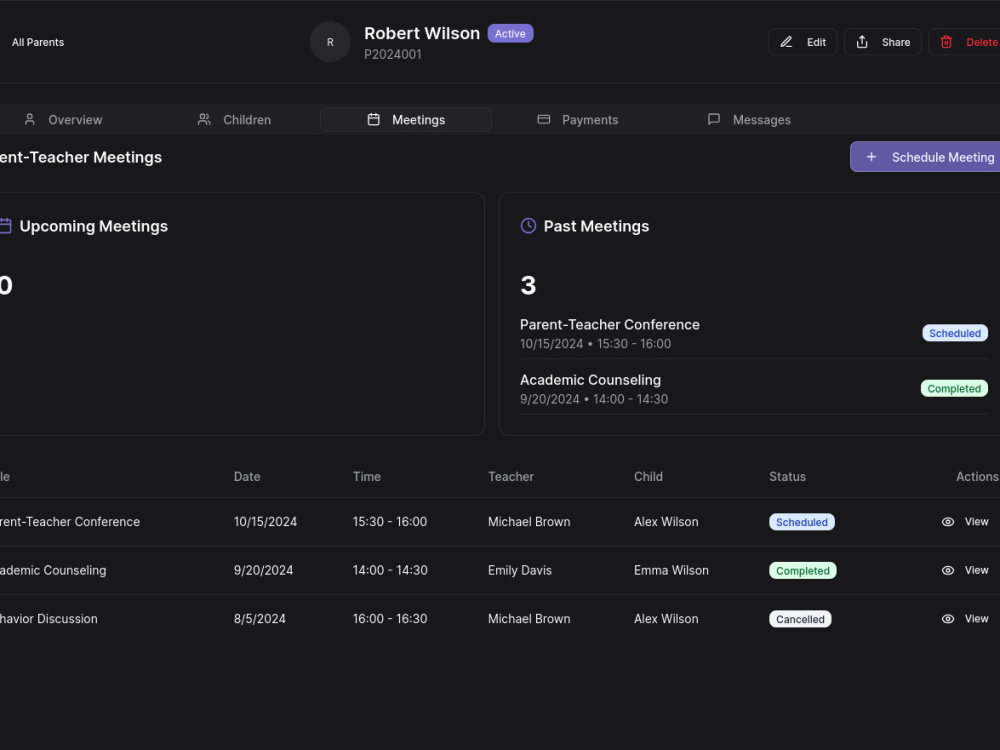This screenshot has width=1000, height=750.
Task: Click the Time column header
Action: pos(367,476)
